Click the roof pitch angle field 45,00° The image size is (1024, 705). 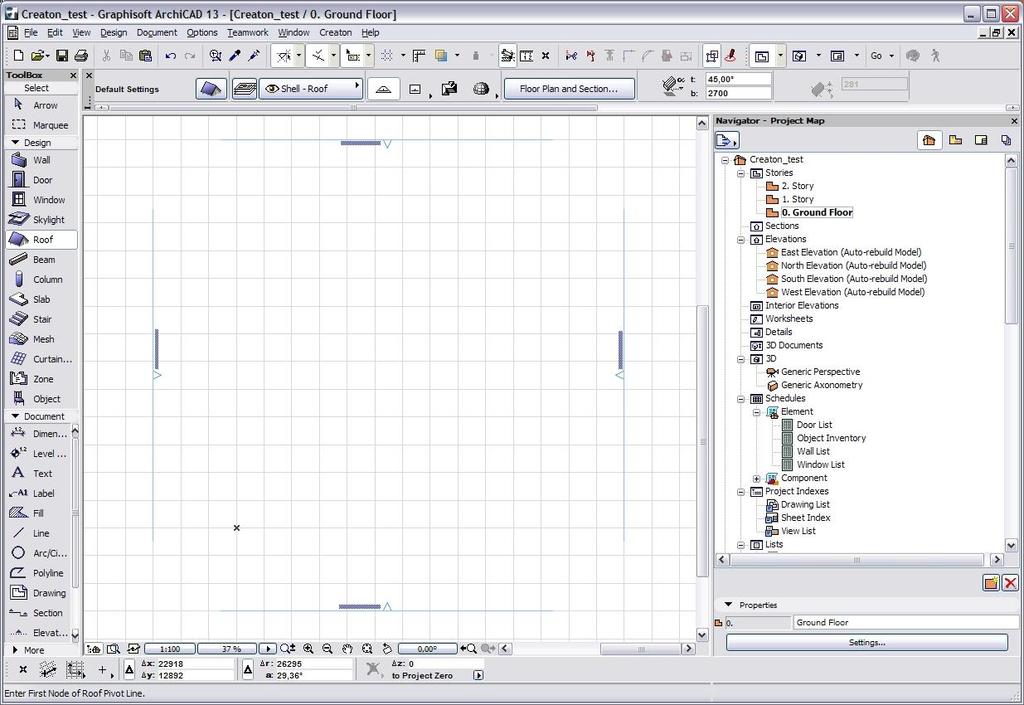click(739, 79)
